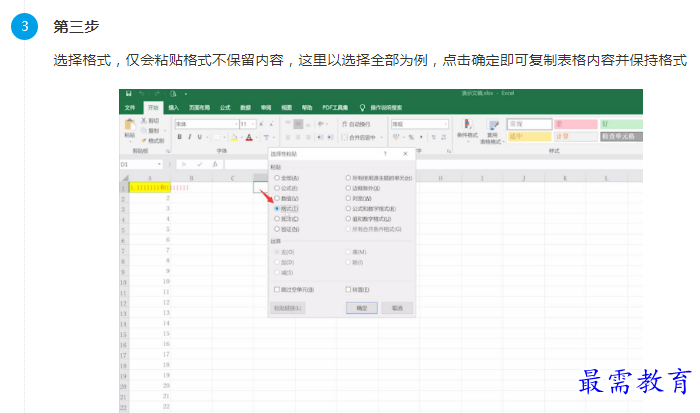Image resolution: width=700 pixels, height=413 pixels.
Task: Click the Fill Color bucket icon
Action: tap(234, 138)
